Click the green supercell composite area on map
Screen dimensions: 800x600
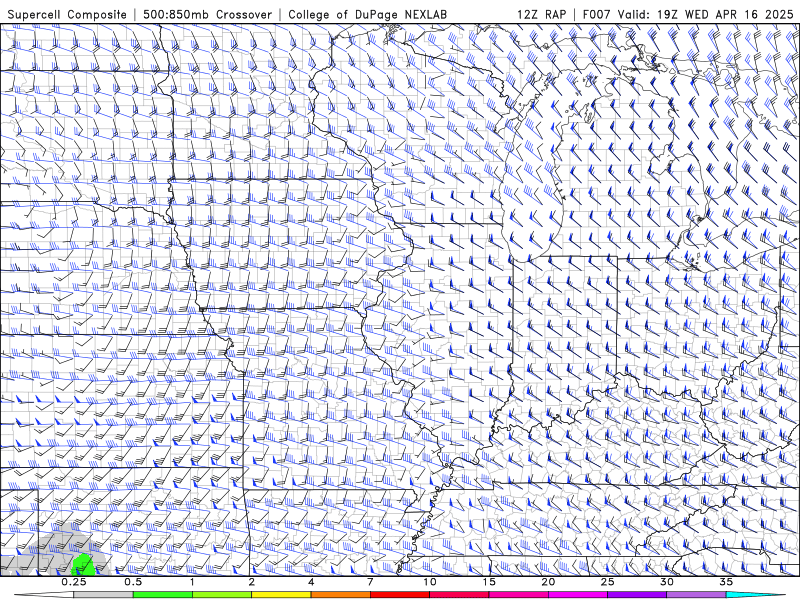(83, 564)
